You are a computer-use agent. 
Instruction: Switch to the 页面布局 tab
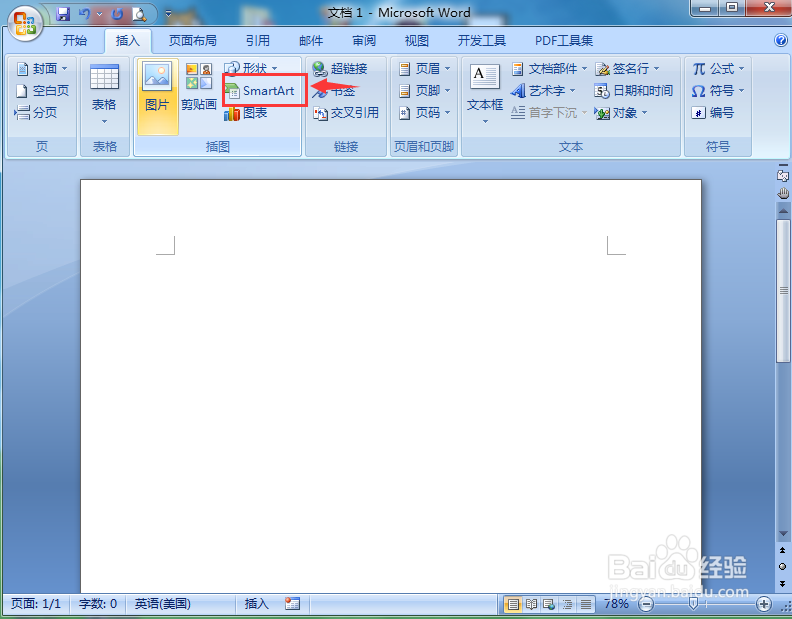192,40
